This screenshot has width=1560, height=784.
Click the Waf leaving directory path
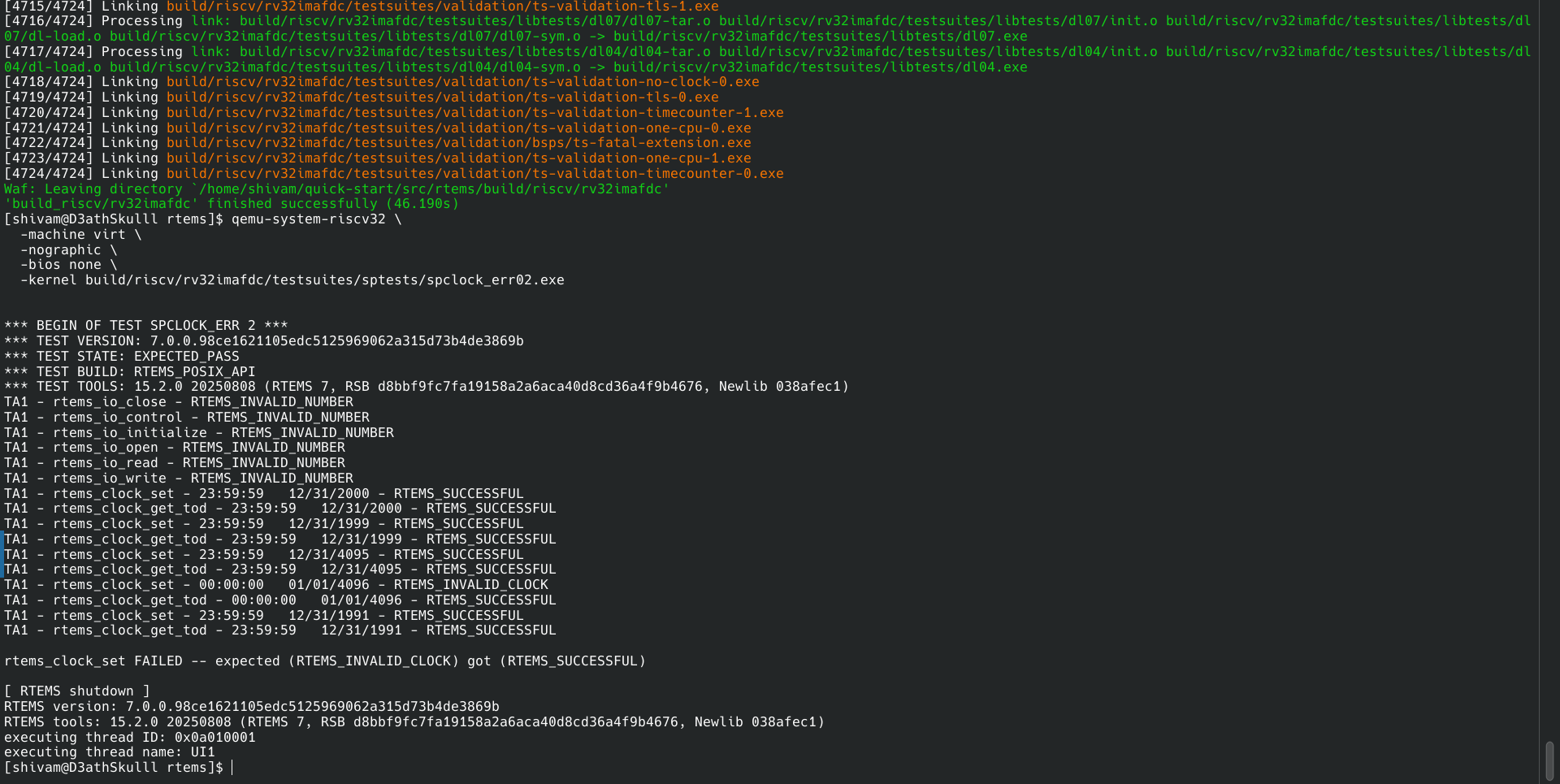click(x=434, y=189)
